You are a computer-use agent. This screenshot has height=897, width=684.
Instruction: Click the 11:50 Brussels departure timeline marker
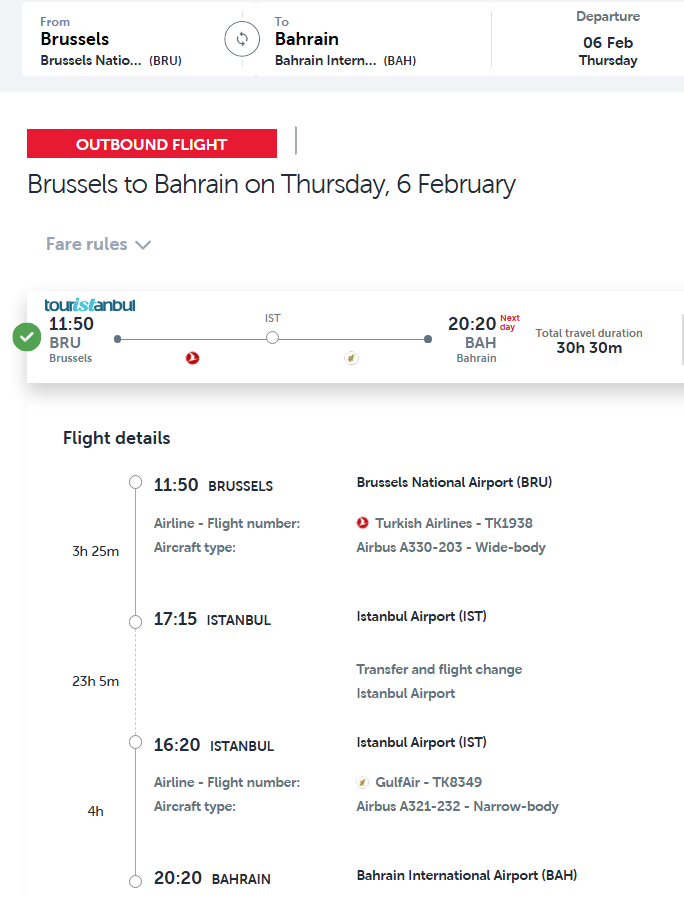(136, 484)
